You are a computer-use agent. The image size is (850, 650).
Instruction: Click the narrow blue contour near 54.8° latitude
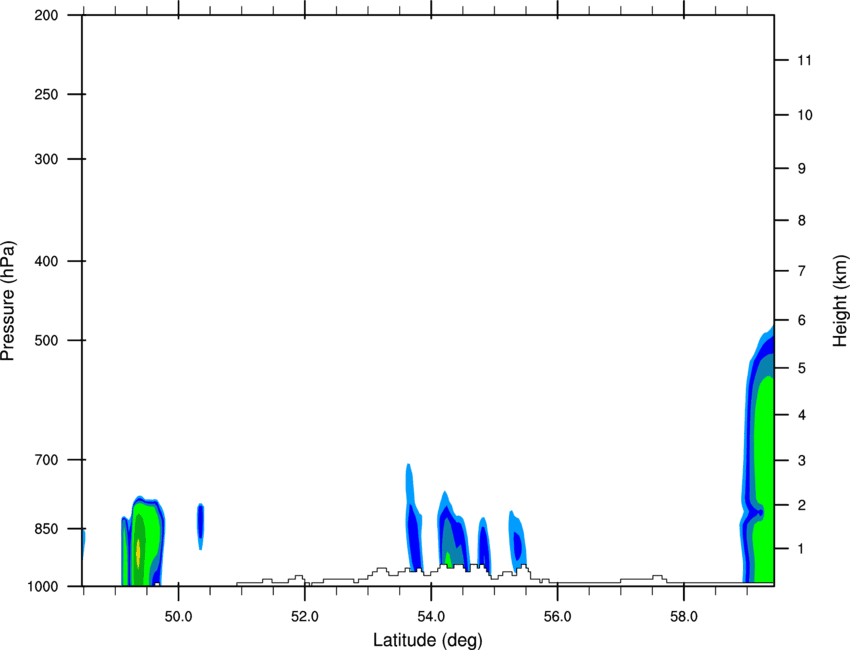click(x=484, y=545)
